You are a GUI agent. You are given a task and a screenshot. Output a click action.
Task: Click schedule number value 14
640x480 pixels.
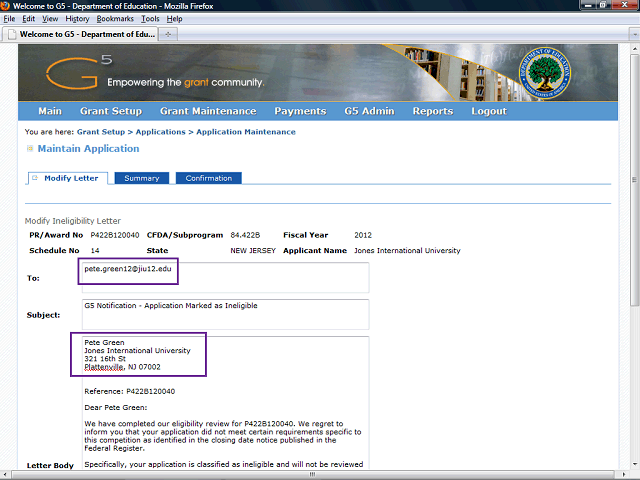[x=95, y=251]
